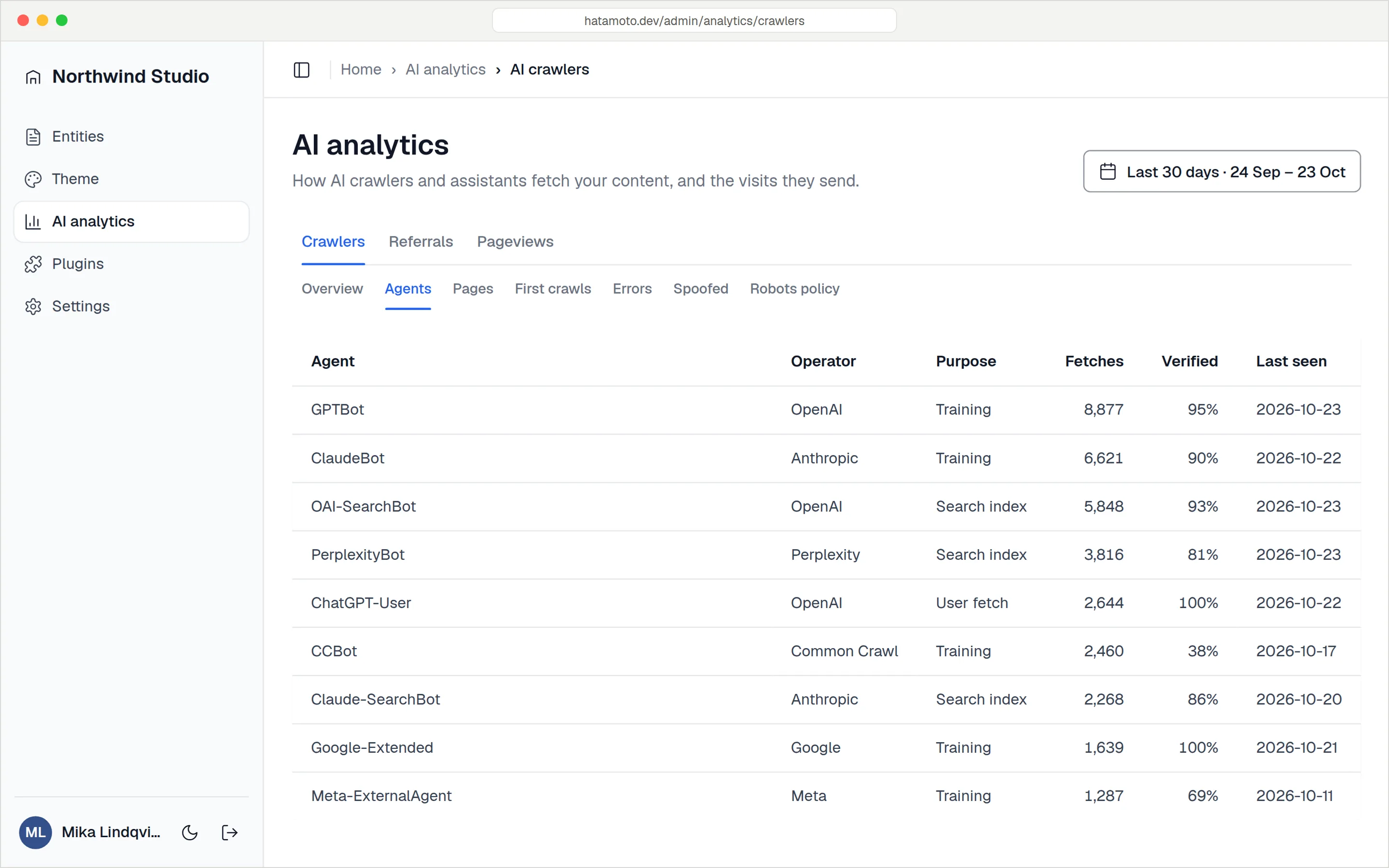Click the Entities document icon
This screenshot has height=868, width=1389.
click(33, 136)
